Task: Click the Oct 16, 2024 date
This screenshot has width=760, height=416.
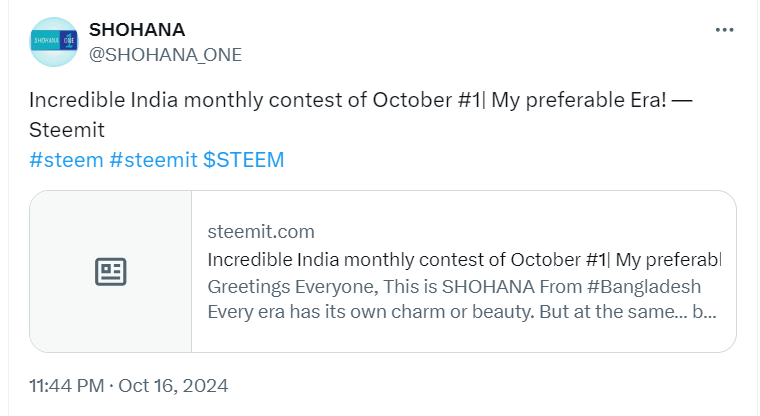Action: pos(173,386)
